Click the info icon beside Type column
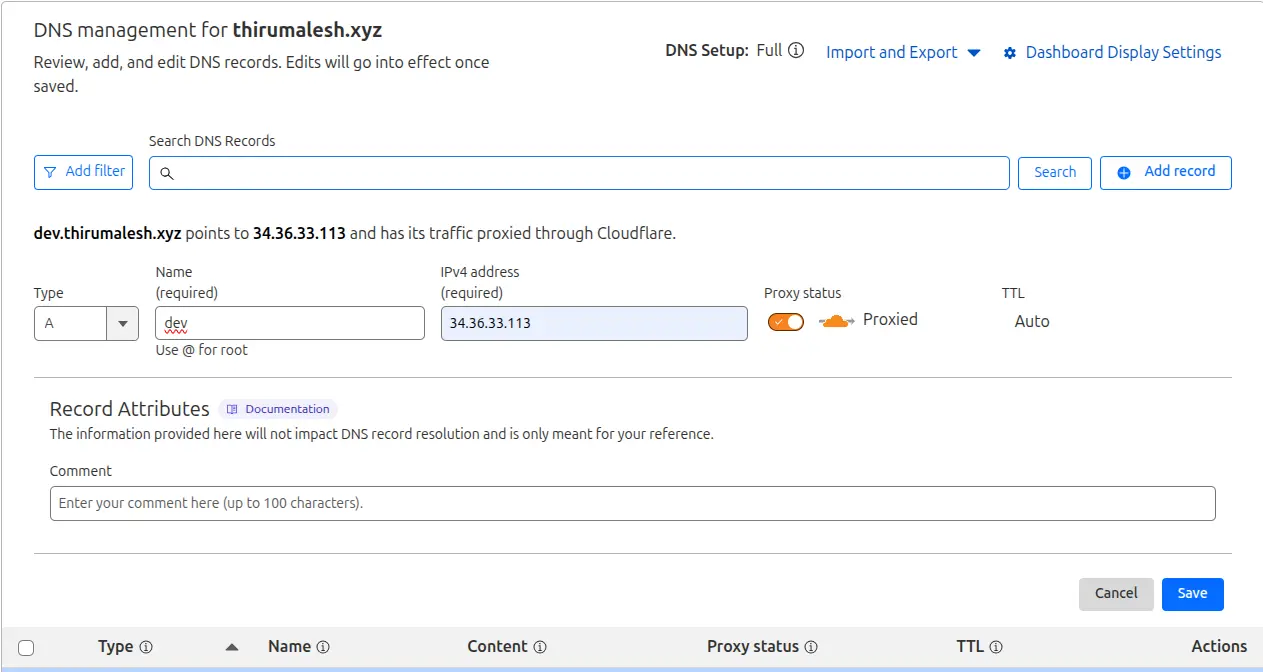1263x672 pixels. click(146, 647)
